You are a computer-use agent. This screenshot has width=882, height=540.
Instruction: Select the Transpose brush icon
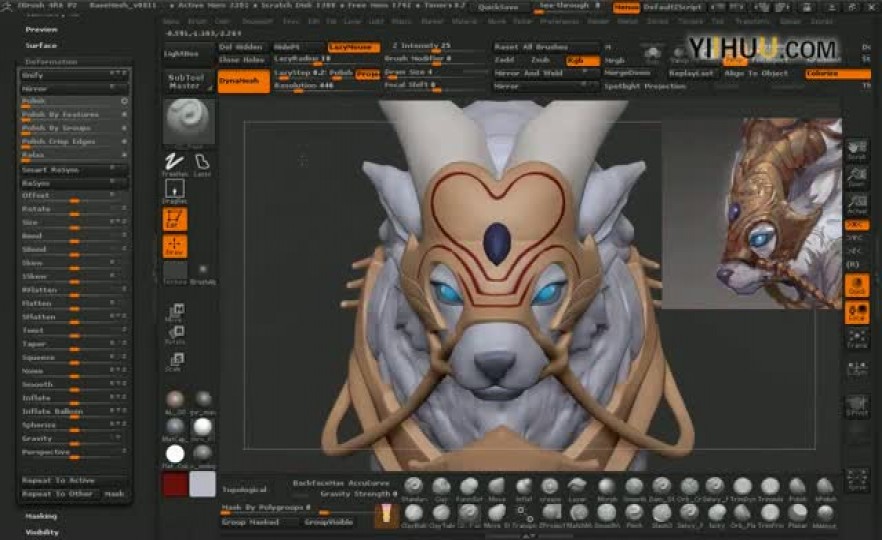[x=525, y=515]
